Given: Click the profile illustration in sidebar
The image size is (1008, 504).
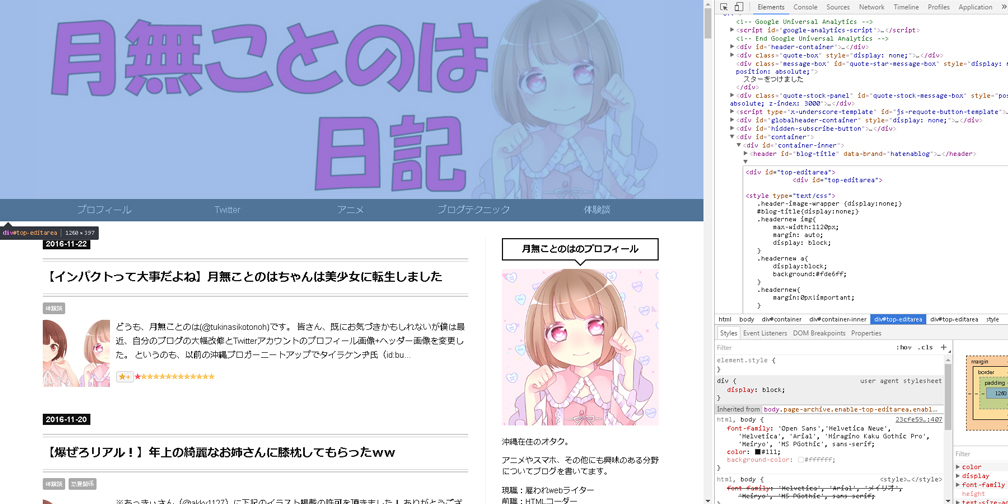Looking at the screenshot, I should click(580, 347).
